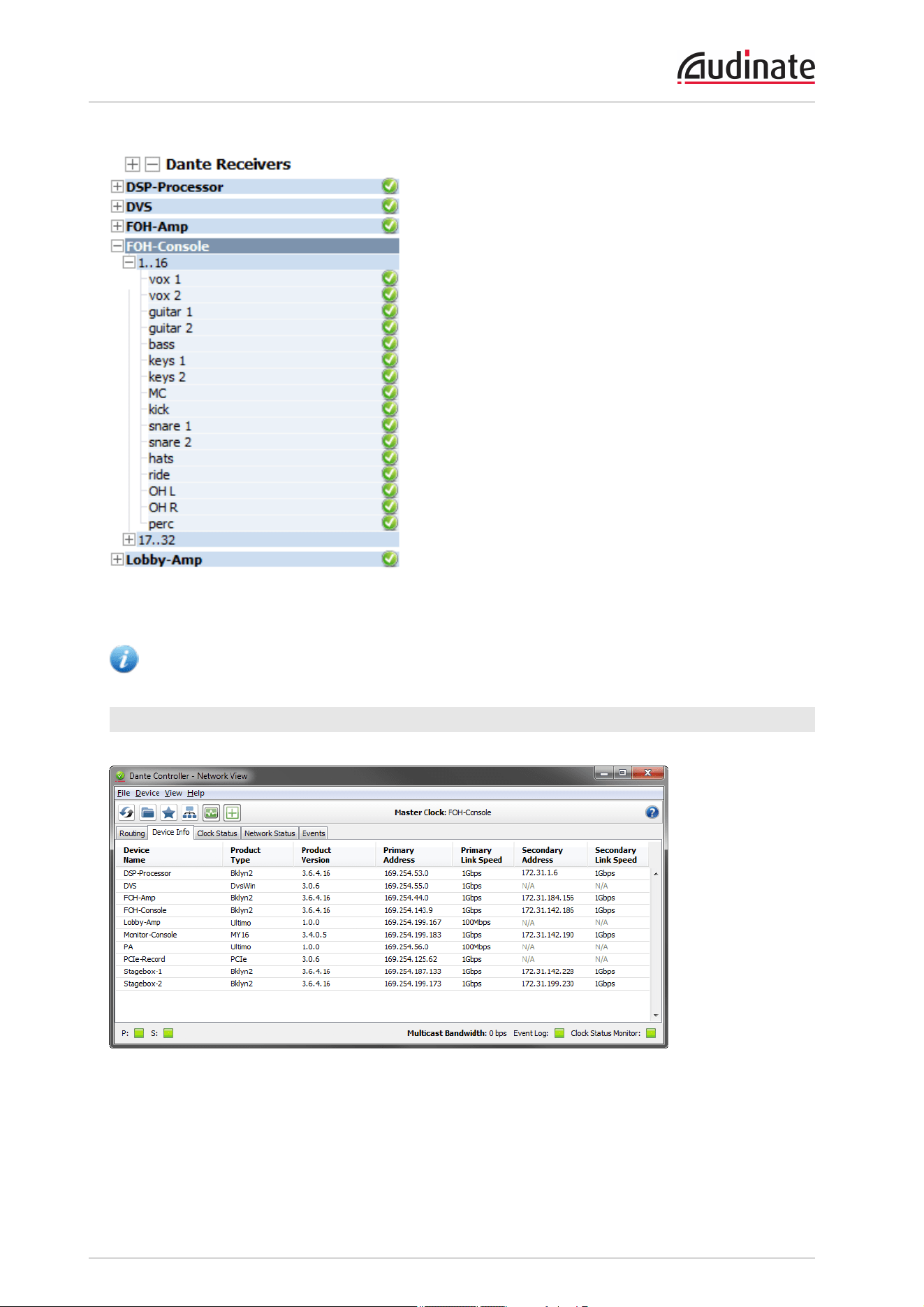Viewport: 924px width, 1307px height.
Task: Click the device table scrollbar down arrow
Action: (655, 1015)
